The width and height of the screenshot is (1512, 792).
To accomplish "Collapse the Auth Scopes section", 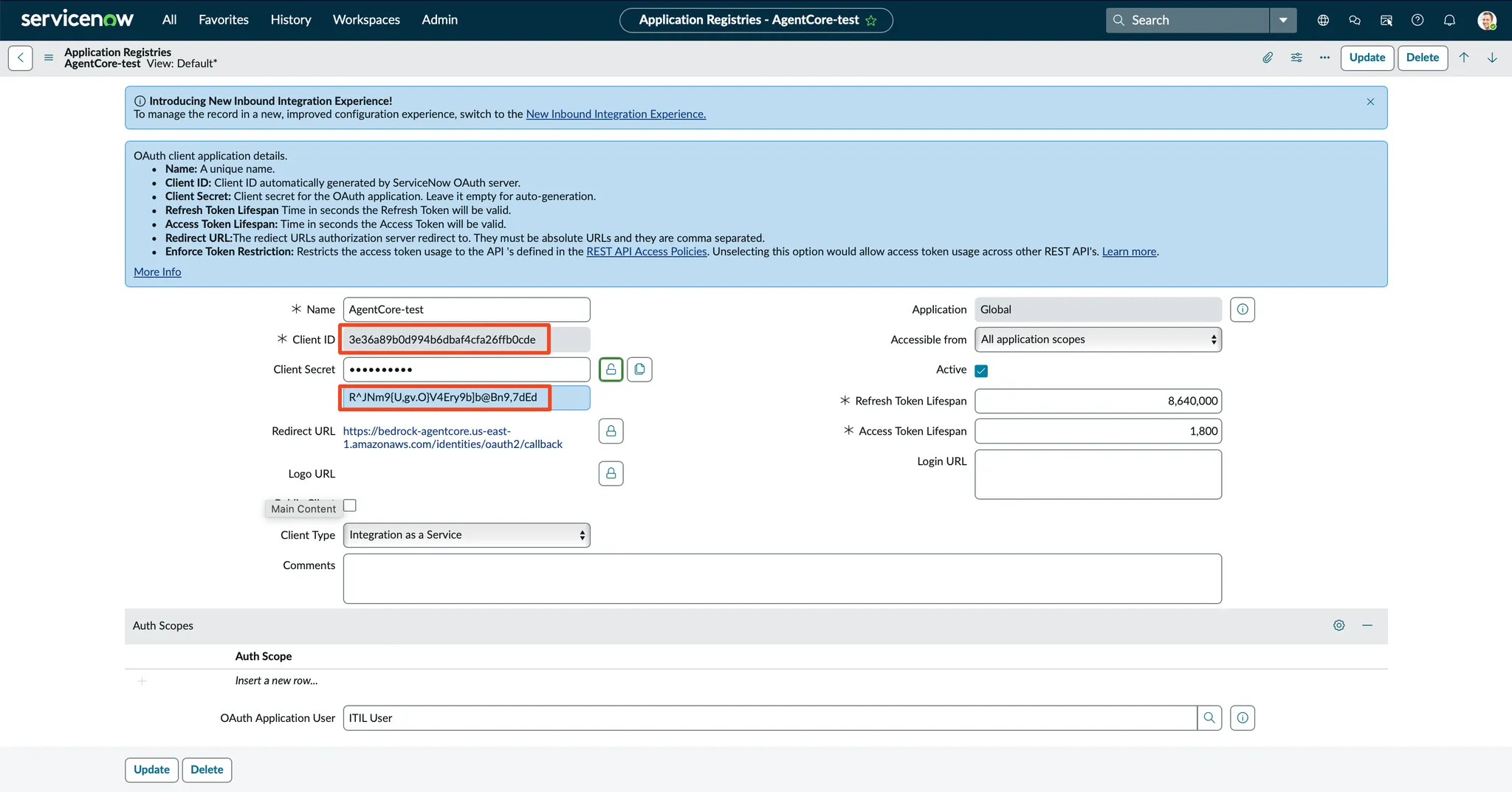I will click(1367, 625).
